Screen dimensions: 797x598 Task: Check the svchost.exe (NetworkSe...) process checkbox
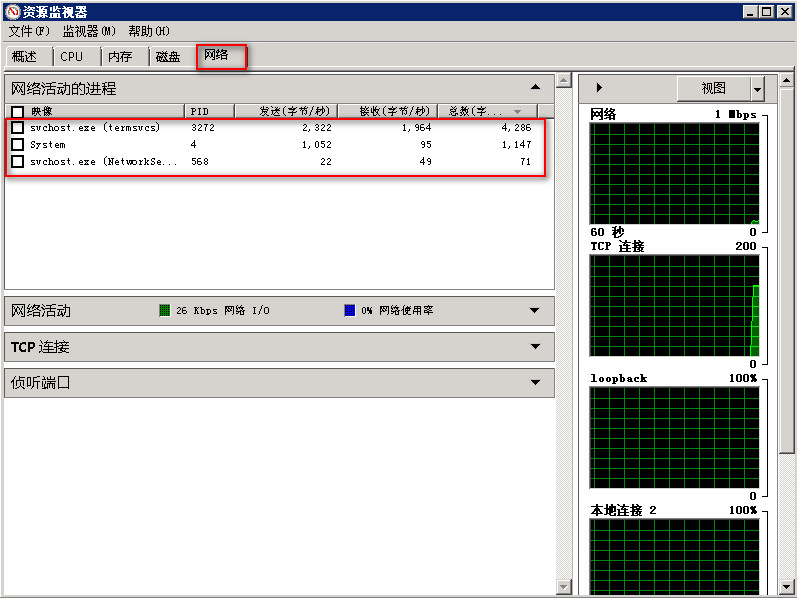click(x=18, y=161)
